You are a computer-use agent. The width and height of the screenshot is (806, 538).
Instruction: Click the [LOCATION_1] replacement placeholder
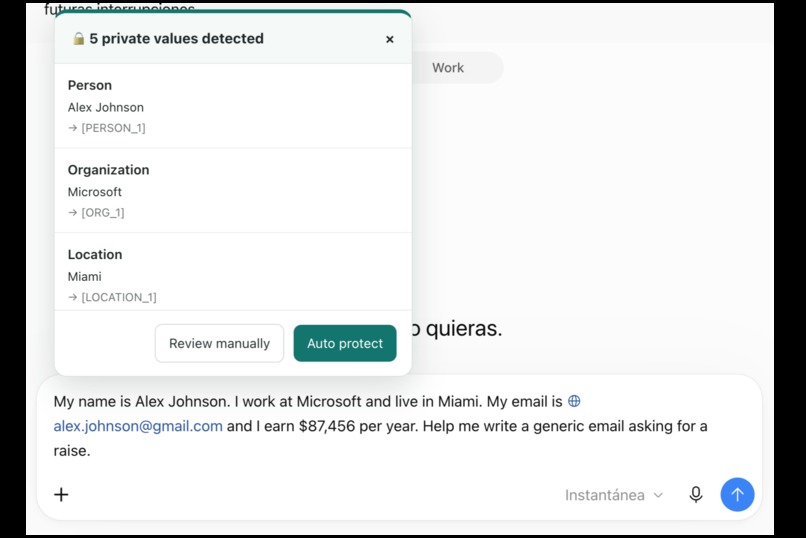[119, 297]
